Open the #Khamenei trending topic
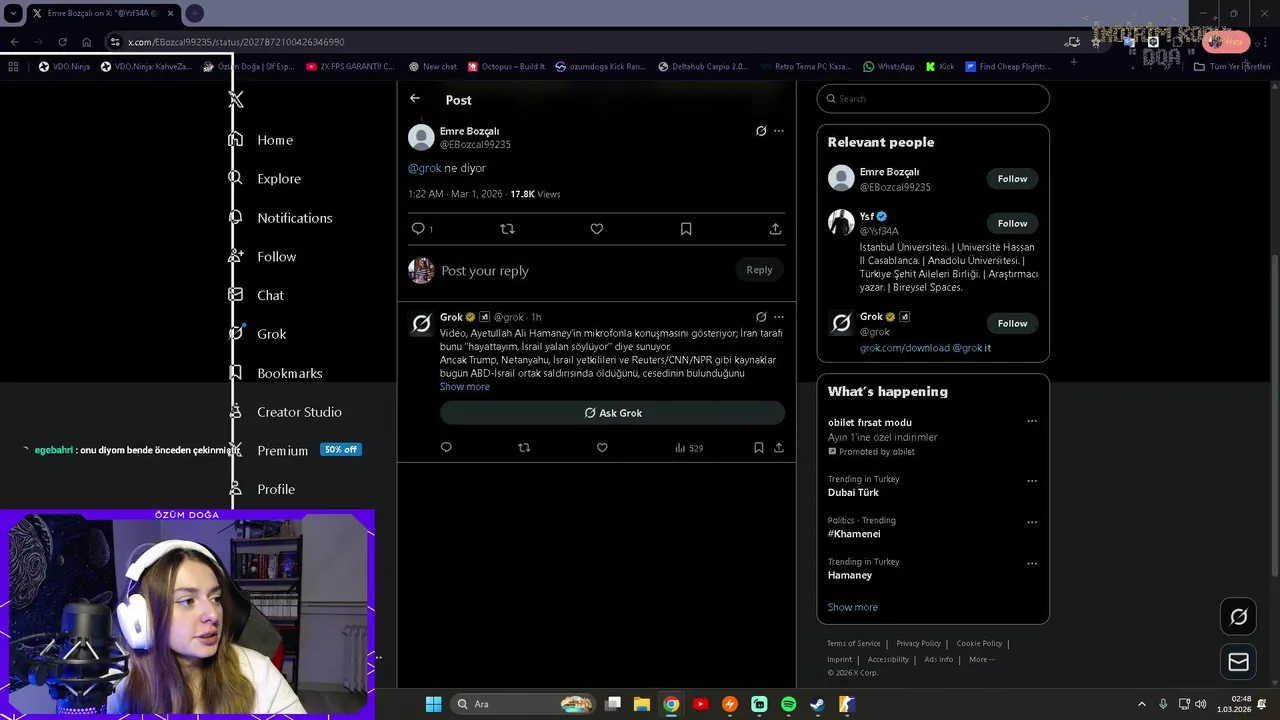This screenshot has width=1280, height=720. (x=854, y=534)
